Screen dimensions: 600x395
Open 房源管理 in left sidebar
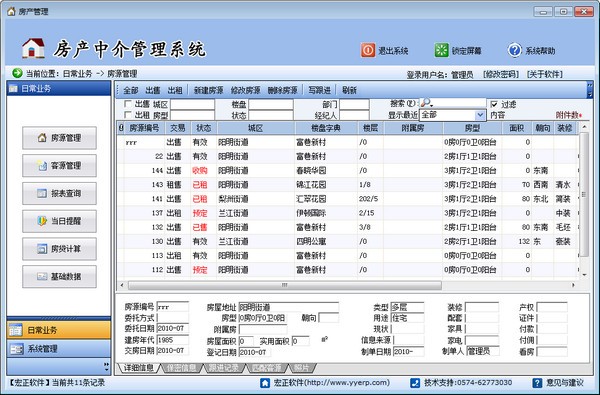[x=59, y=138]
